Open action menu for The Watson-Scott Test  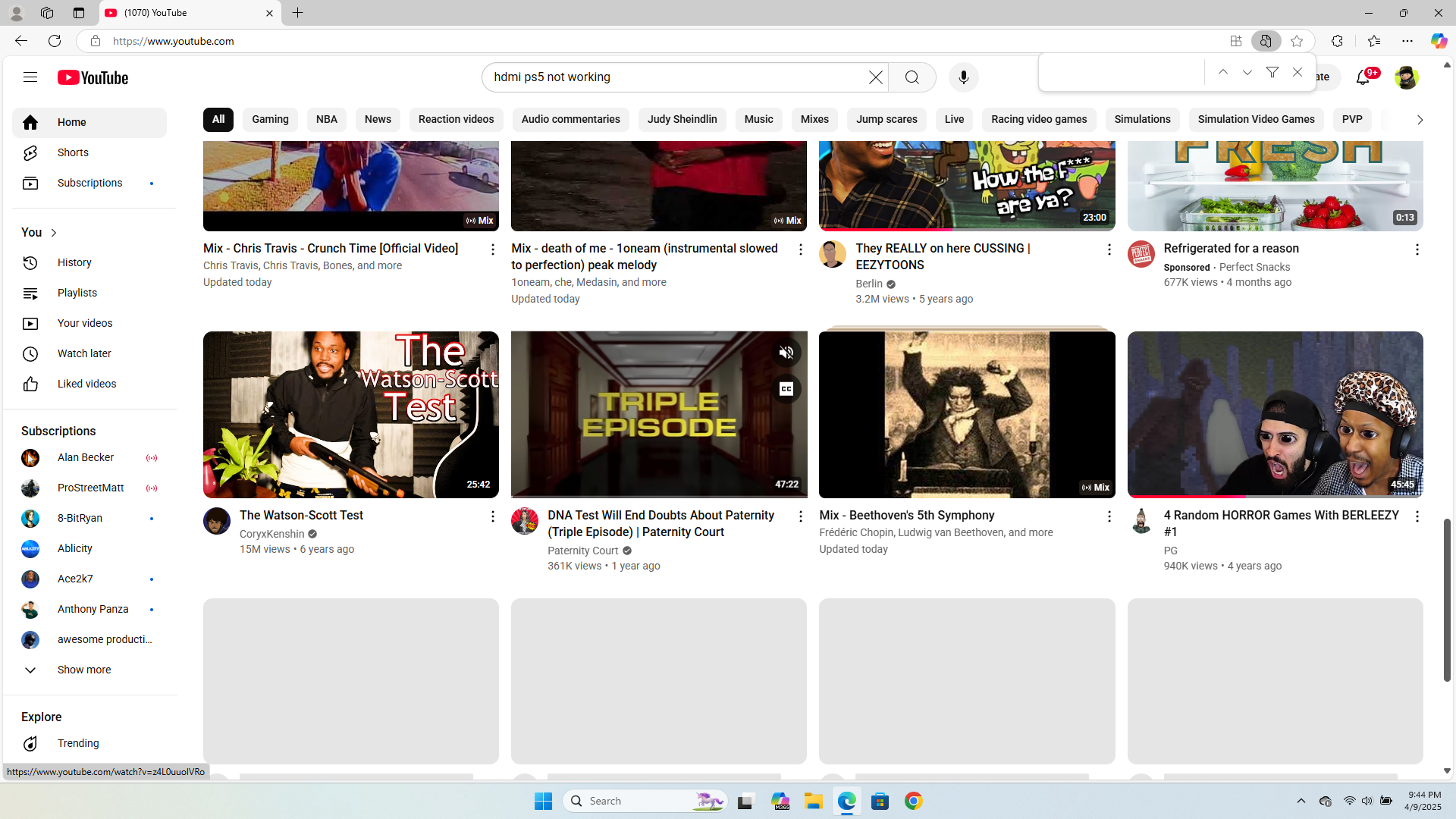[492, 516]
